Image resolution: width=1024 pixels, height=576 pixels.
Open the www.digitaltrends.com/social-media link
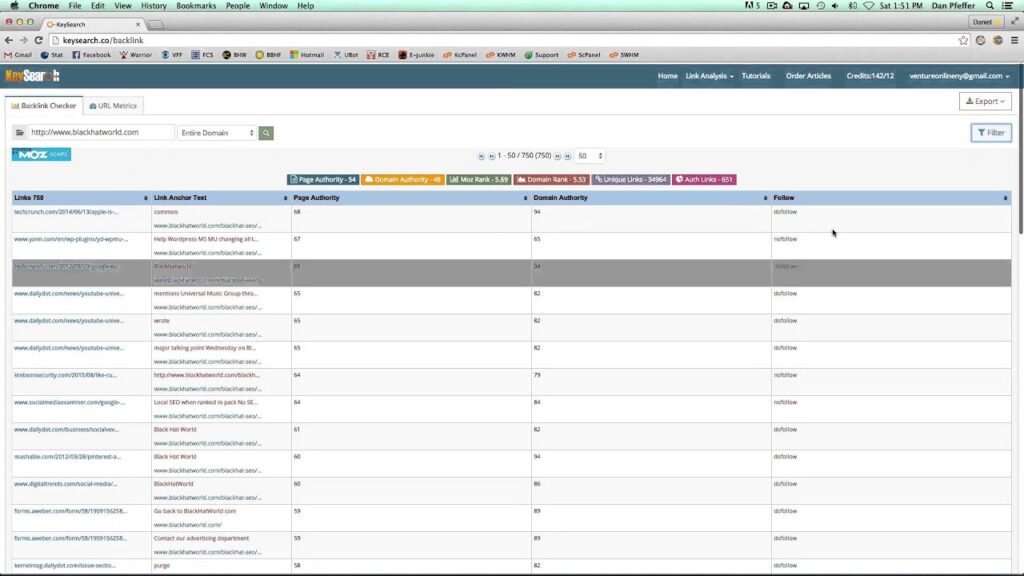[65, 484]
